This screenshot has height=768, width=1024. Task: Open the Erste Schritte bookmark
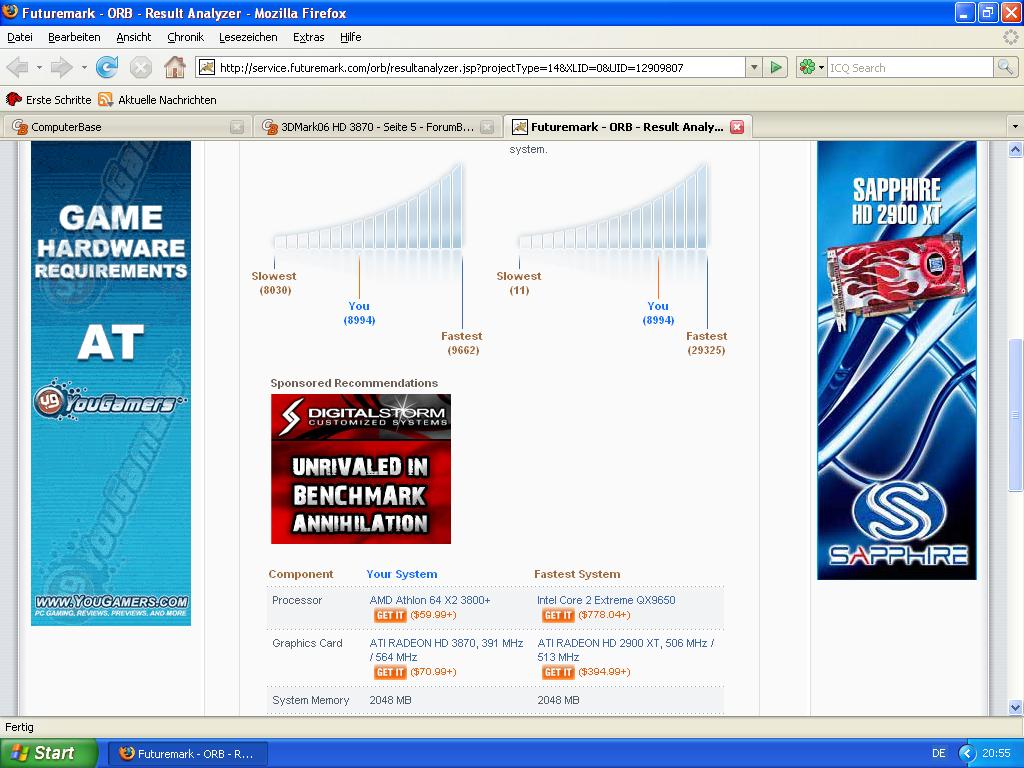pyautogui.click(x=49, y=100)
